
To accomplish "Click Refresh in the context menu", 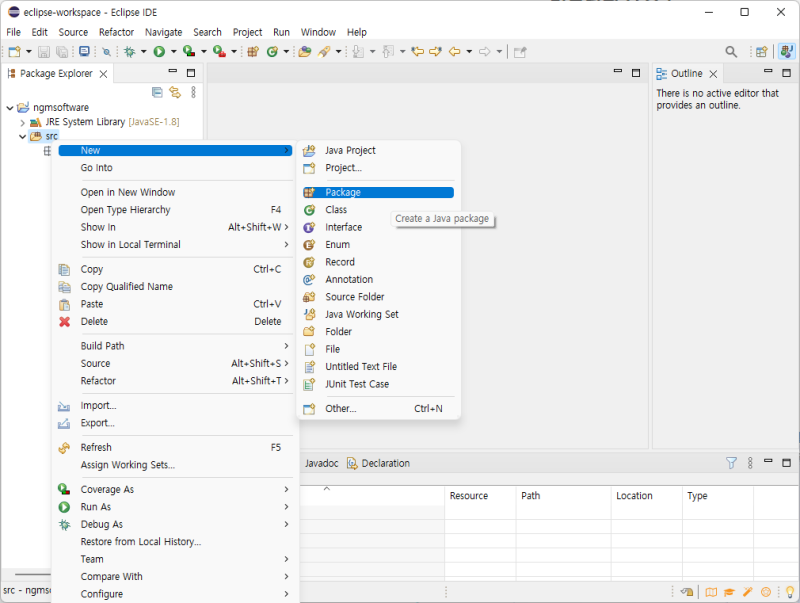I will pos(175,447).
